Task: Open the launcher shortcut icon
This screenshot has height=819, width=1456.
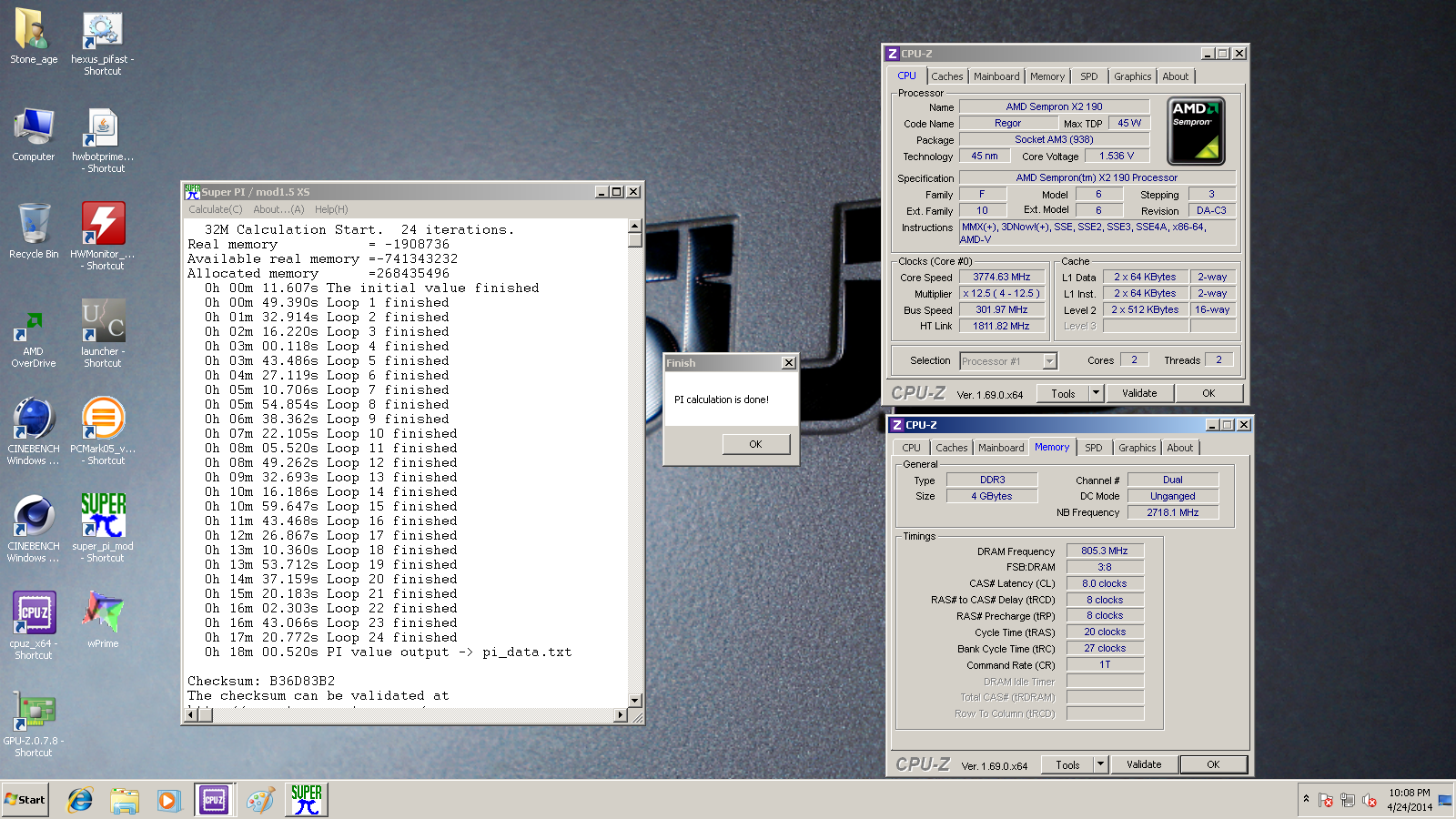Action: click(x=102, y=334)
